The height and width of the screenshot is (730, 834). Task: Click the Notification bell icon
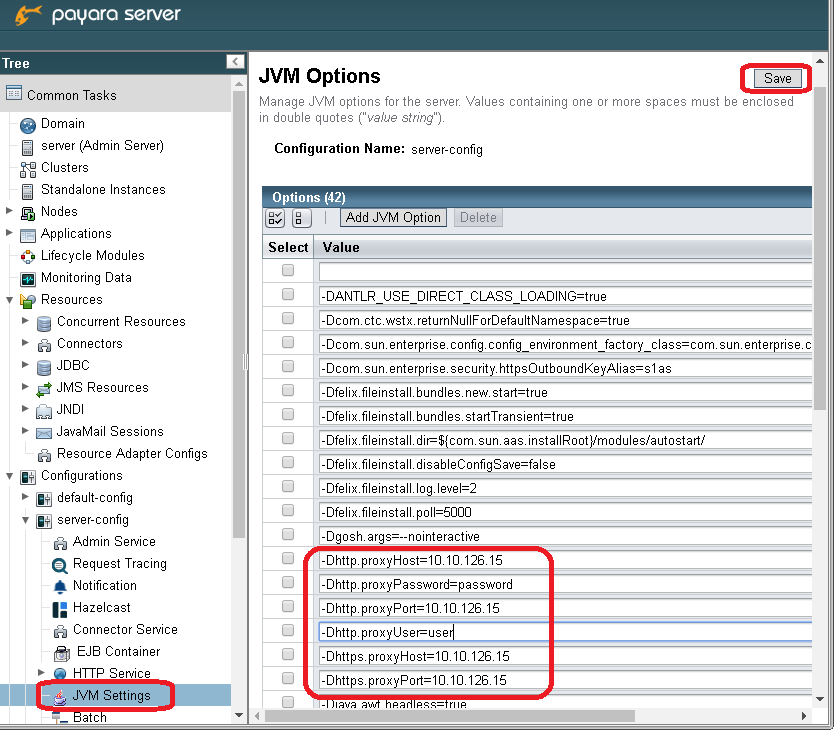tap(60, 587)
